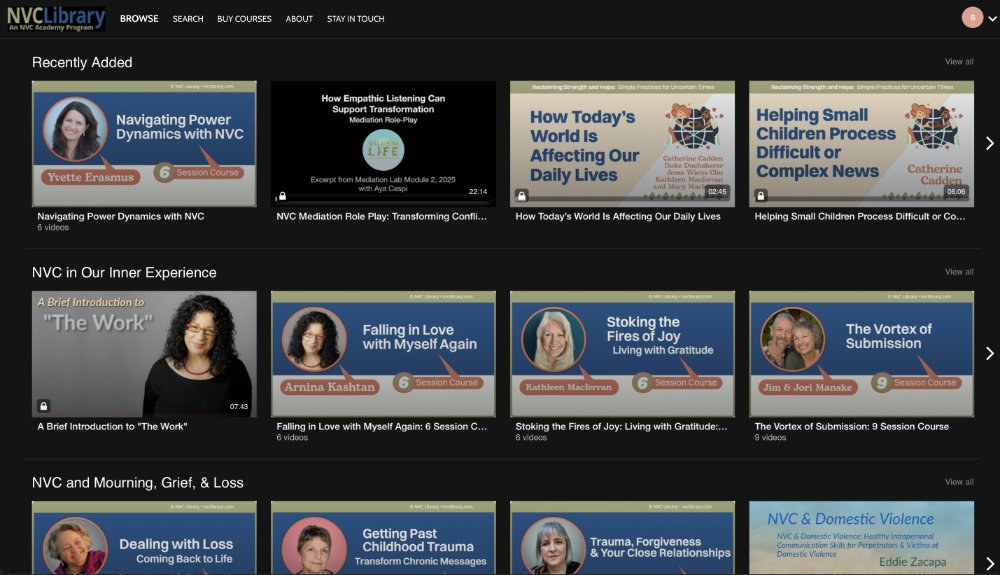Image resolution: width=1000 pixels, height=575 pixels.
Task: Open Dealing with Loss thumbnail
Action: [144, 537]
